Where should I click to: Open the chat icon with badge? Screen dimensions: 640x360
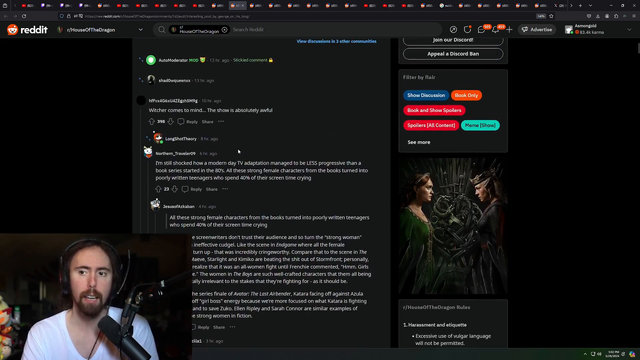(x=482, y=30)
